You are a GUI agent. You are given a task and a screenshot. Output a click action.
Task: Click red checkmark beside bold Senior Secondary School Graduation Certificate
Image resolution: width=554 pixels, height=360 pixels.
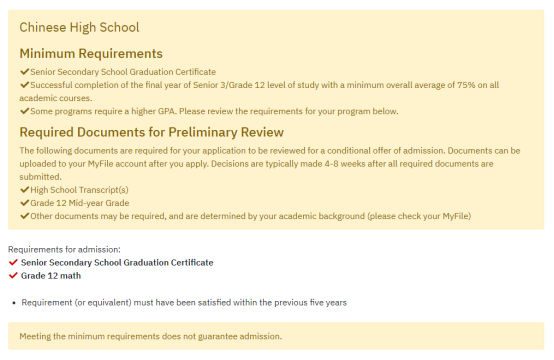13,262
